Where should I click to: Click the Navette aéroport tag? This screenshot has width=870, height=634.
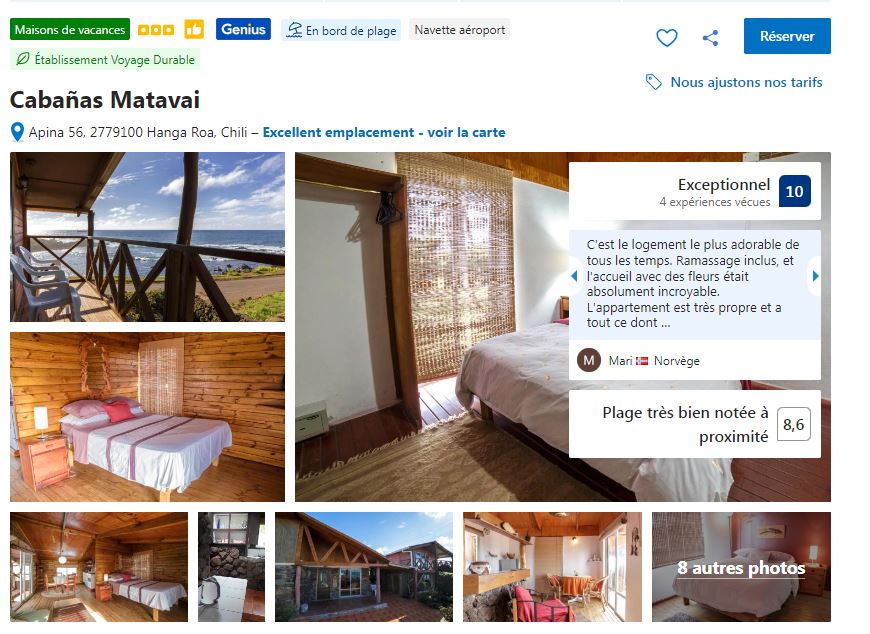point(459,30)
